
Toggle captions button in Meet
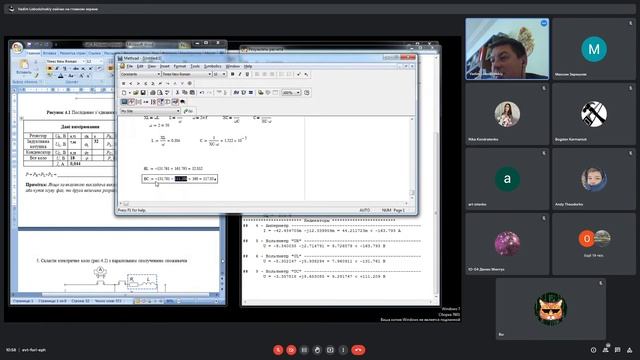click(304, 350)
